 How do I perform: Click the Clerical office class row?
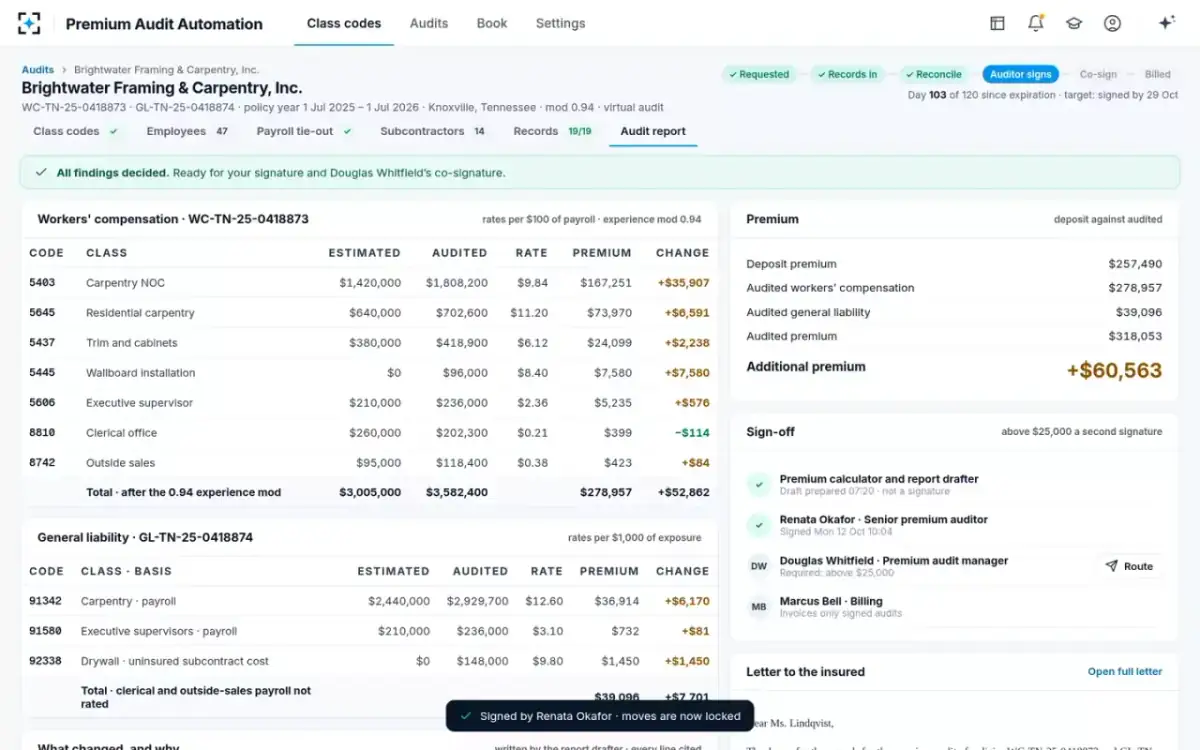[x=369, y=433]
